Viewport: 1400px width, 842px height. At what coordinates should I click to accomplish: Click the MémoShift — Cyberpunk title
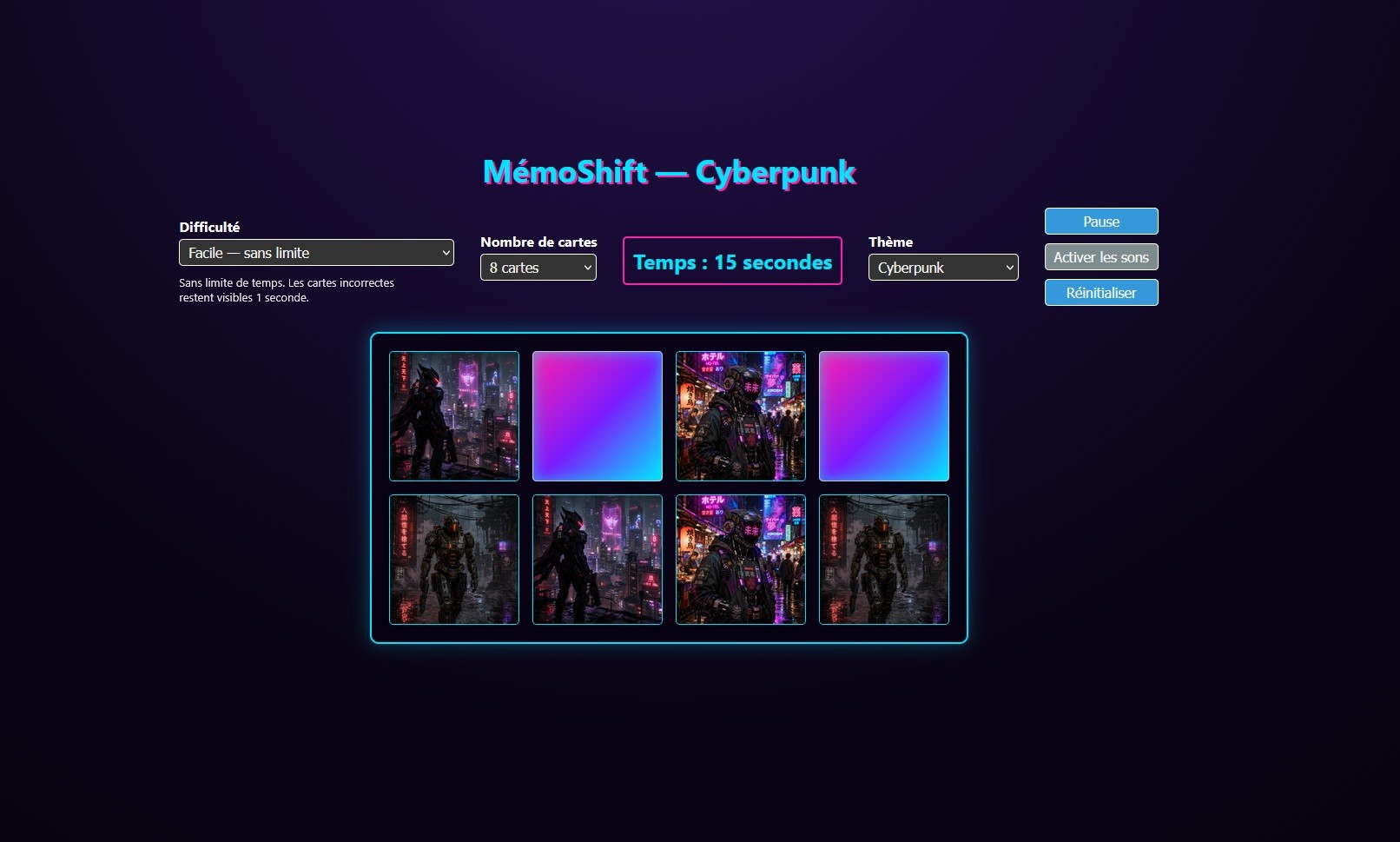tap(670, 172)
